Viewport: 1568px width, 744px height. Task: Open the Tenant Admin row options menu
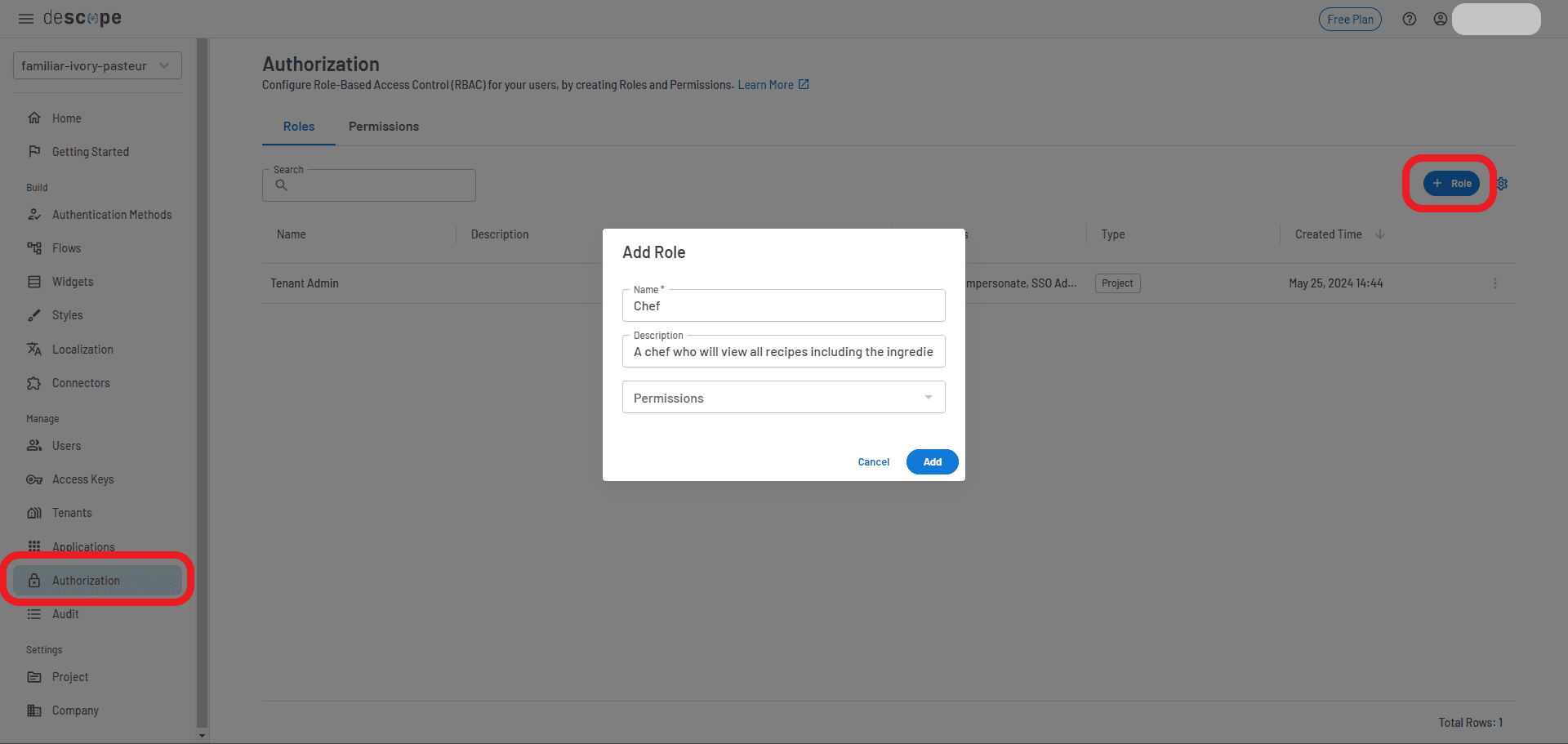[1495, 283]
